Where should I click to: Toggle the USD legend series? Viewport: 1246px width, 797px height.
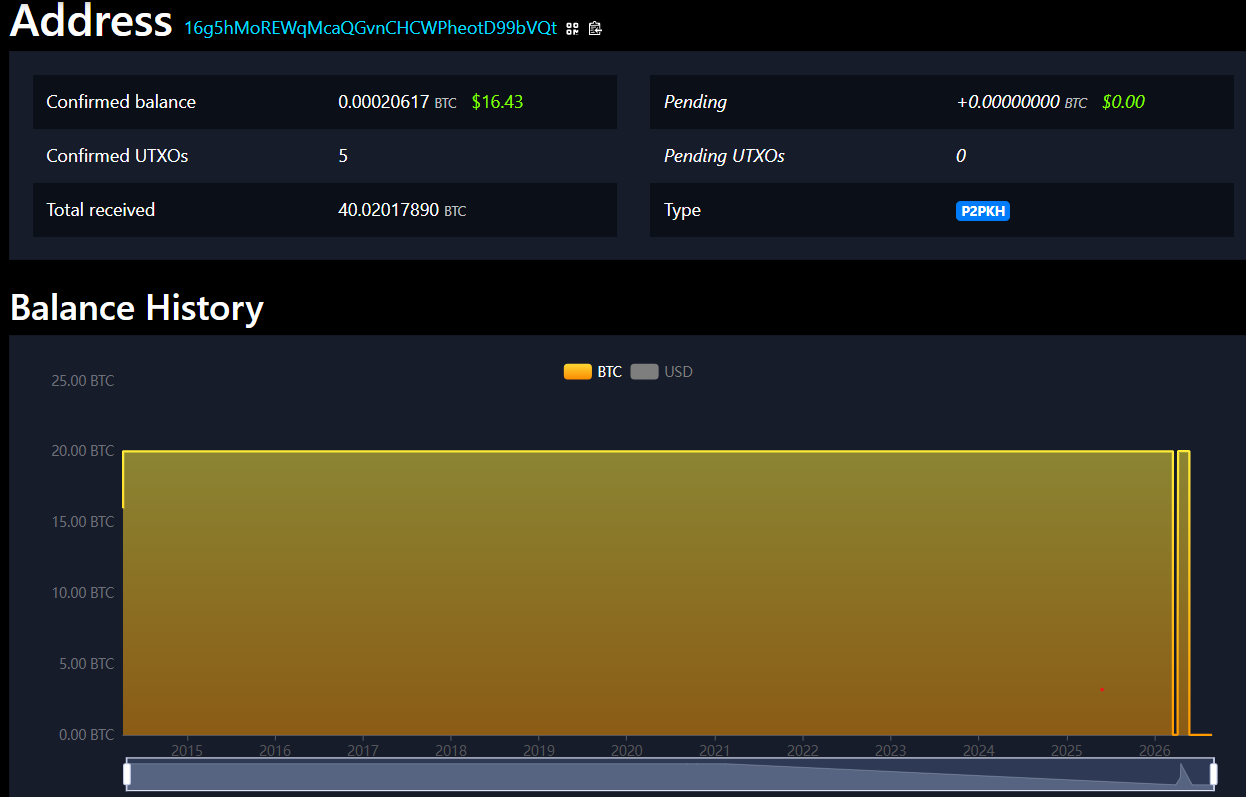click(x=662, y=372)
